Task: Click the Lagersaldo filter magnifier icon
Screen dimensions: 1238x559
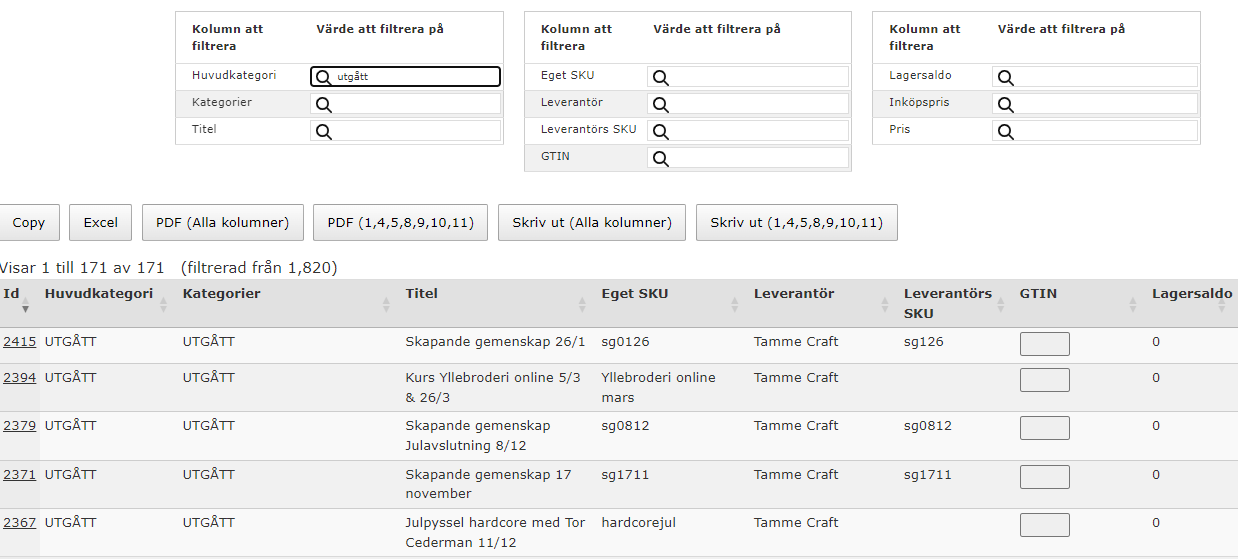Action: coord(1005,77)
